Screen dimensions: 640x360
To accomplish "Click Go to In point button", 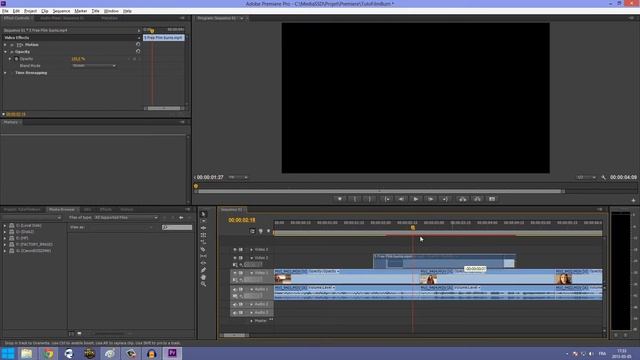I will click(386, 199).
